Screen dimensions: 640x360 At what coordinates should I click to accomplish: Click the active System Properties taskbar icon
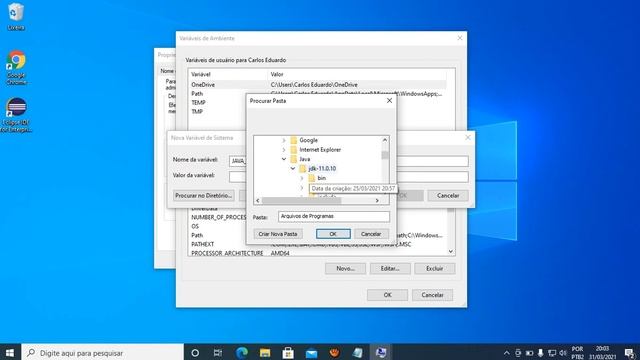[x=381, y=353]
